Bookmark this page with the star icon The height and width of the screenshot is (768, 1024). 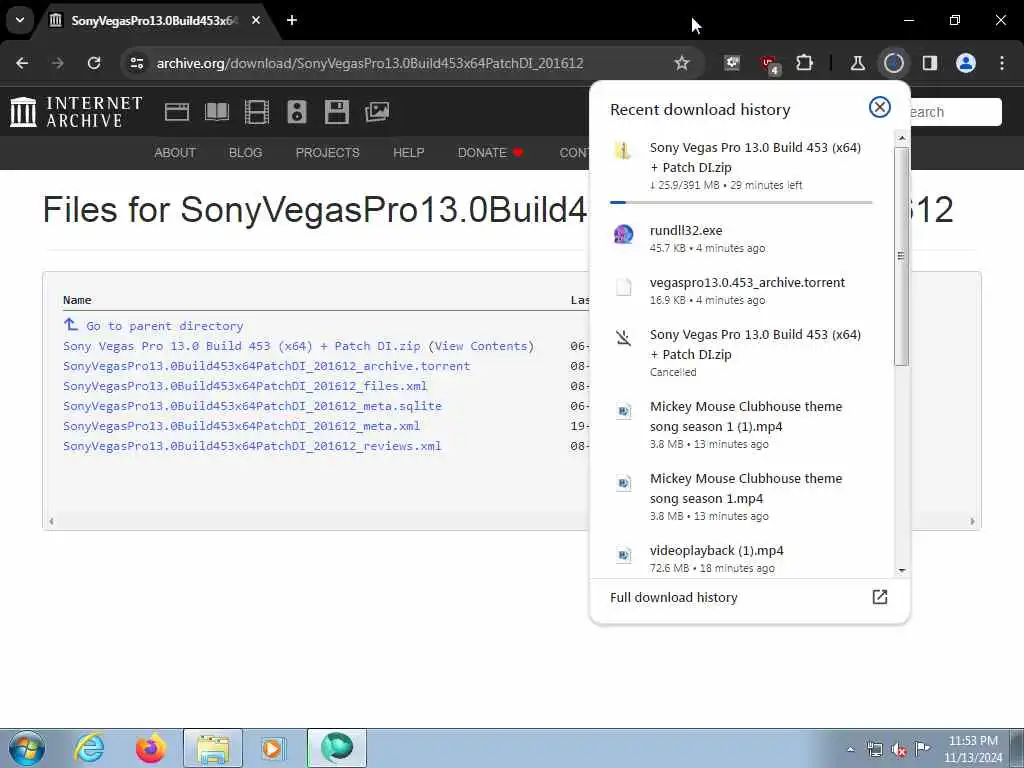coord(682,63)
